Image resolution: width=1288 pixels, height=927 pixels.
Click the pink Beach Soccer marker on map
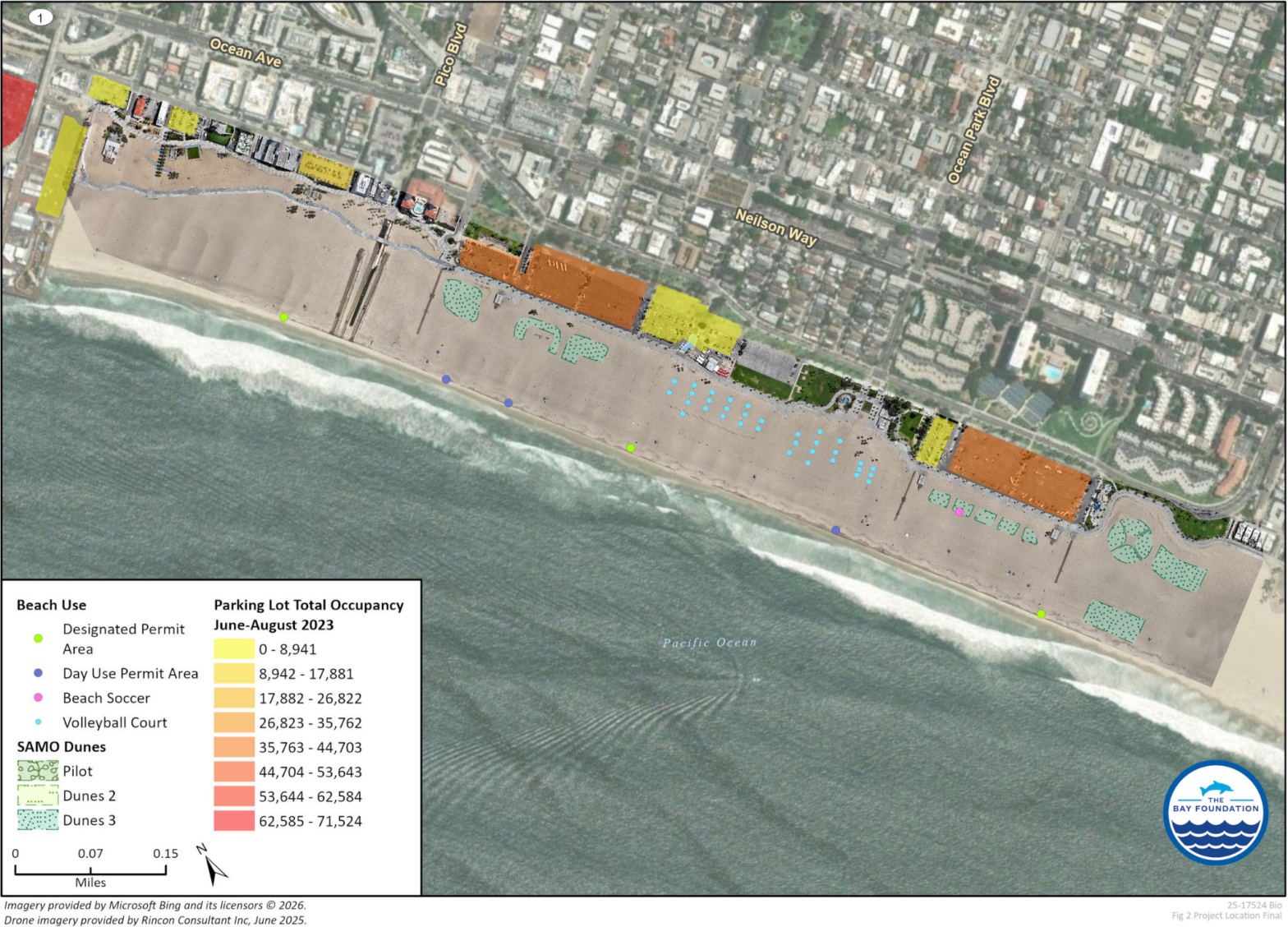(x=959, y=512)
